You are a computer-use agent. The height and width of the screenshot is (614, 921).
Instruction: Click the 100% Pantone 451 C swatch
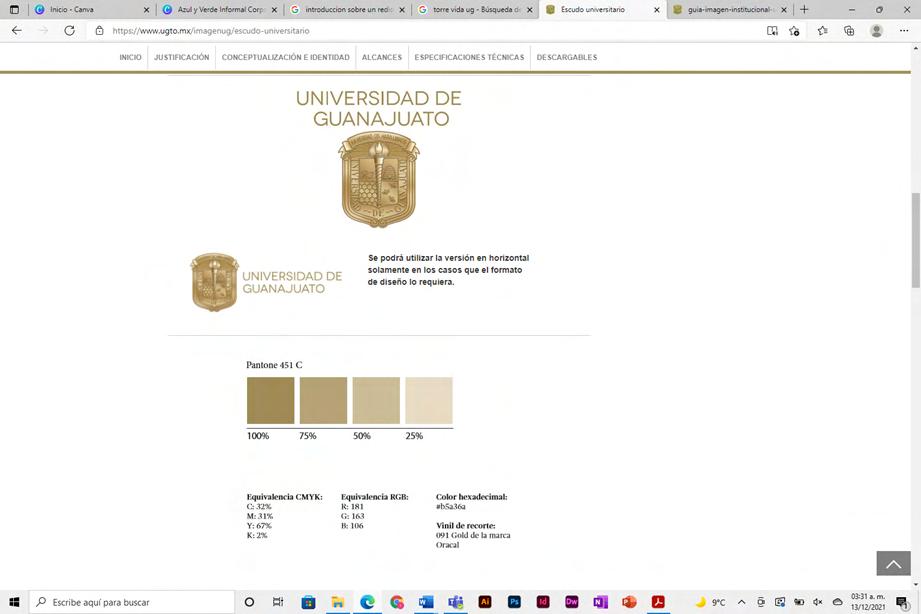[270, 400]
